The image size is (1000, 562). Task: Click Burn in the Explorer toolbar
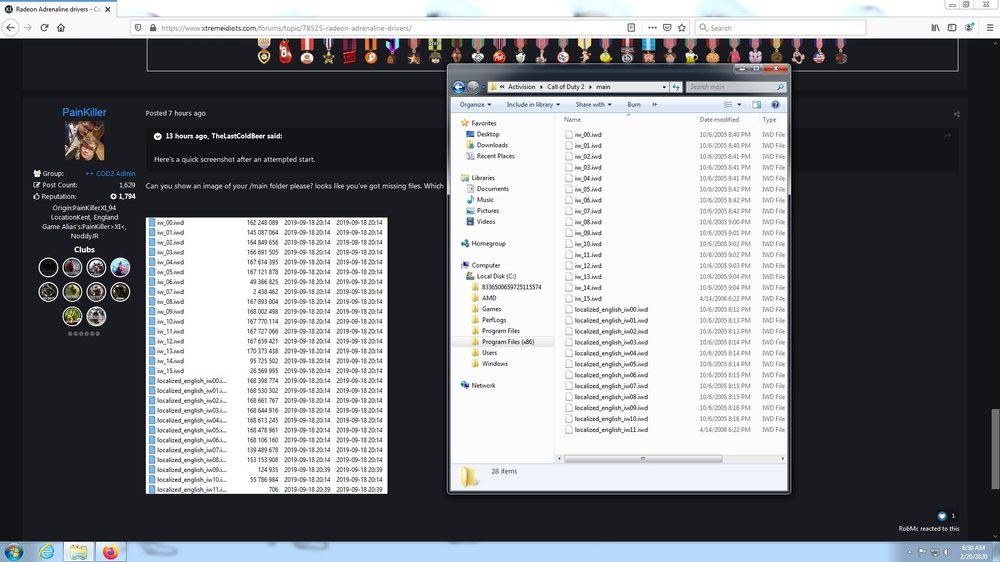tap(633, 105)
